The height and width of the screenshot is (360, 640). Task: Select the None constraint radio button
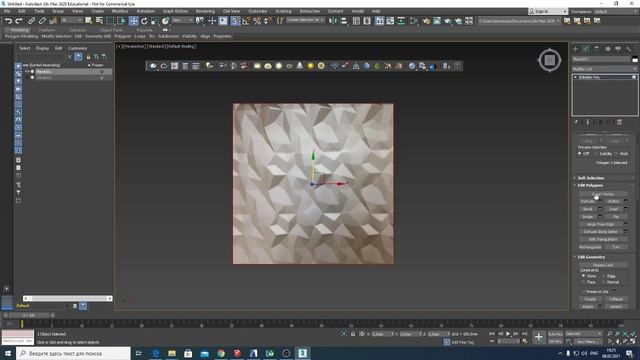pos(583,276)
